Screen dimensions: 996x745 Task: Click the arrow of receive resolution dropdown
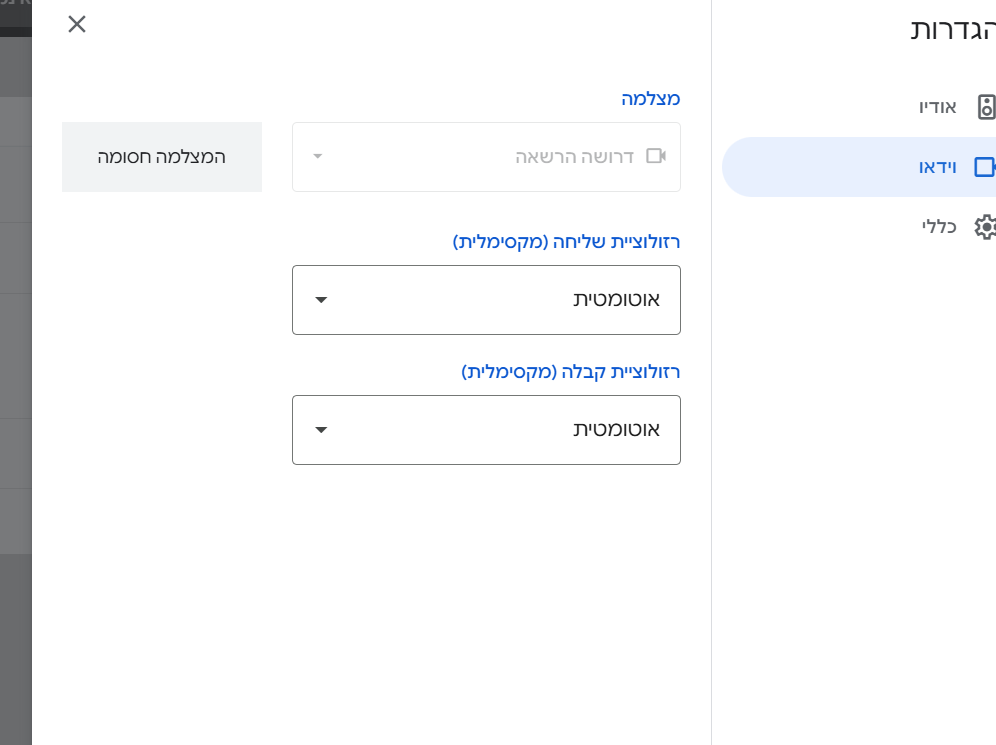pos(321,430)
